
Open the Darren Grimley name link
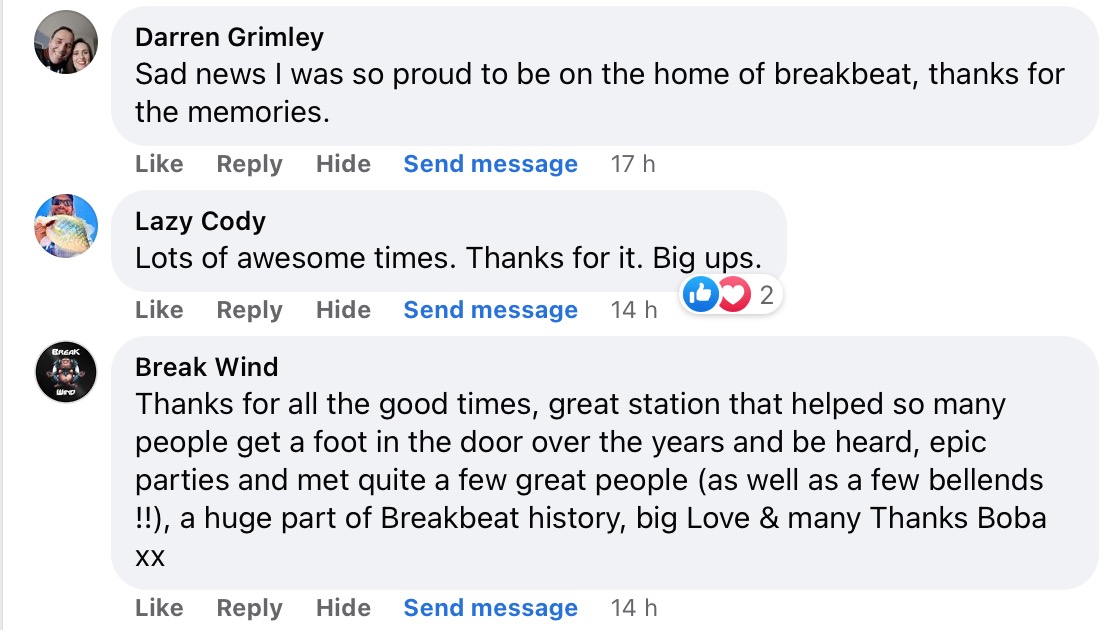pyautogui.click(x=229, y=38)
